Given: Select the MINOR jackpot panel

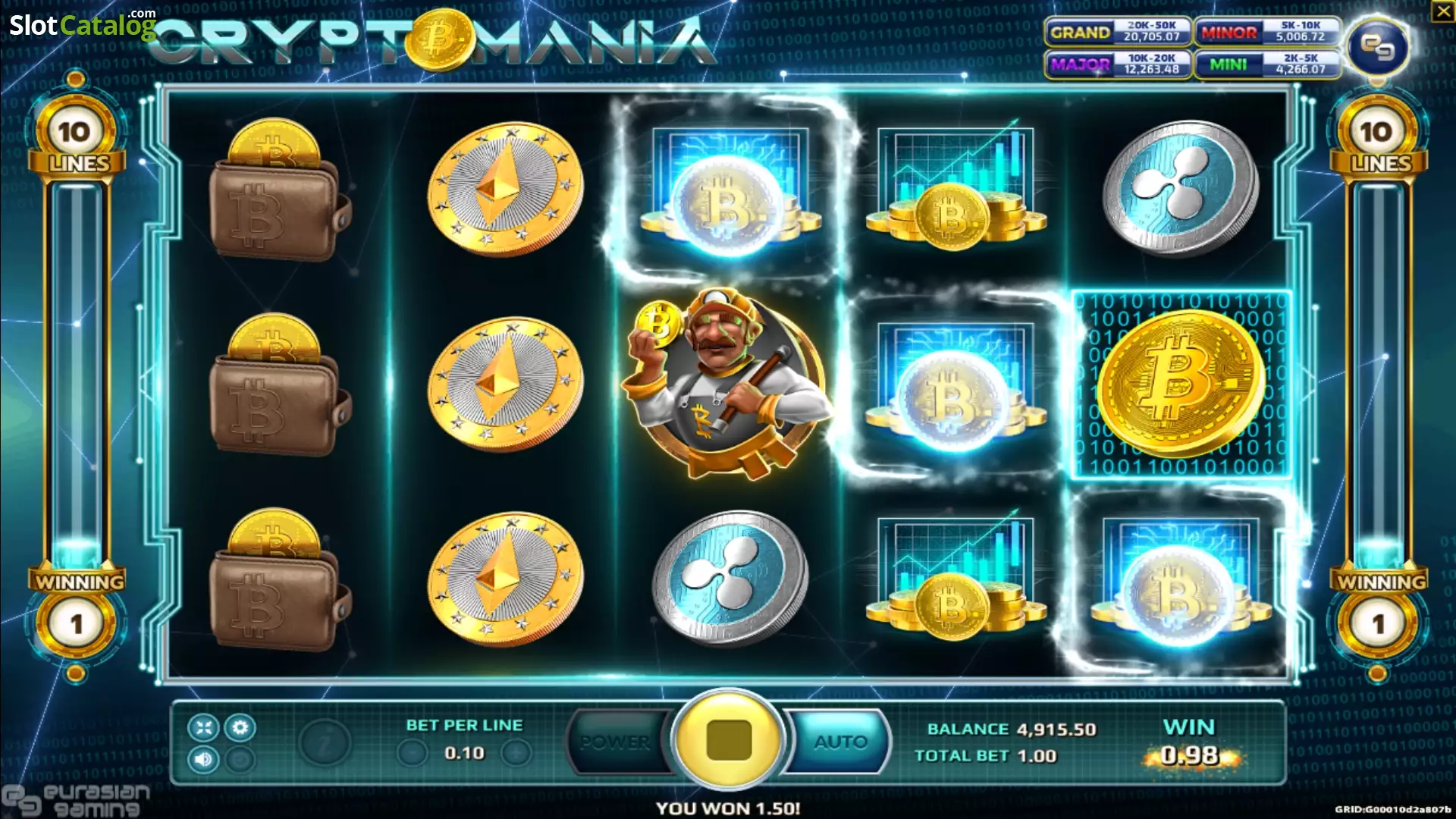Looking at the screenshot, I should pyautogui.click(x=1267, y=32).
